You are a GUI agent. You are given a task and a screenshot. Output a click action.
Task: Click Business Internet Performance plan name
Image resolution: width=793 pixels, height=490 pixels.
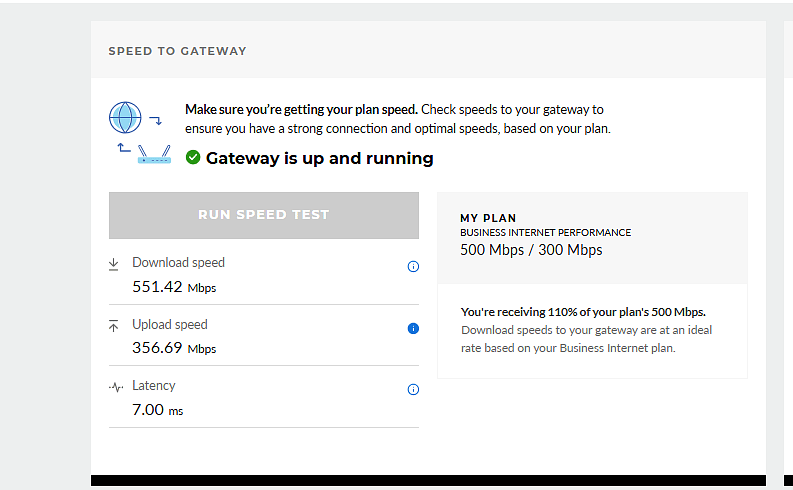545,233
